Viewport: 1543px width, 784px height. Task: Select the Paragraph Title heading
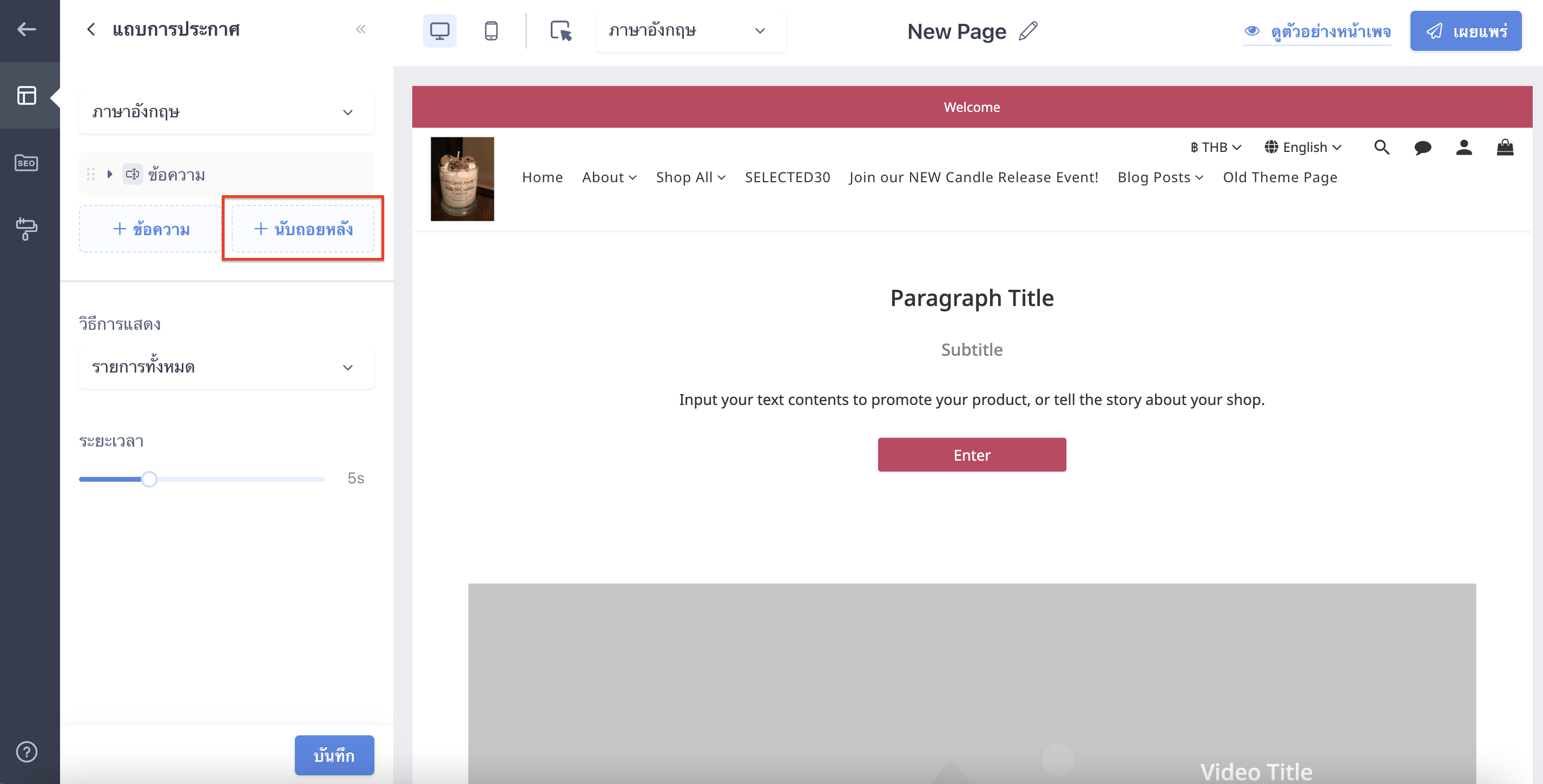972,297
